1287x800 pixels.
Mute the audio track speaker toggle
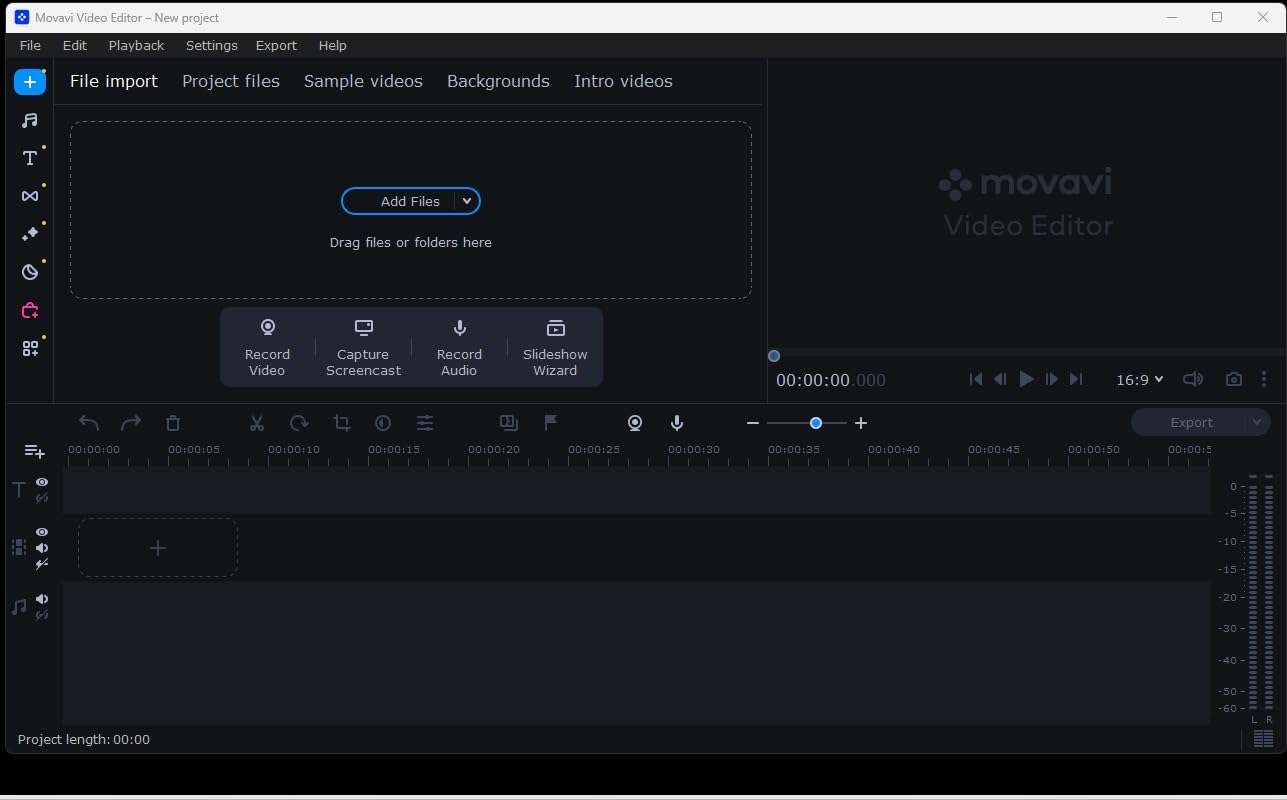point(41,598)
